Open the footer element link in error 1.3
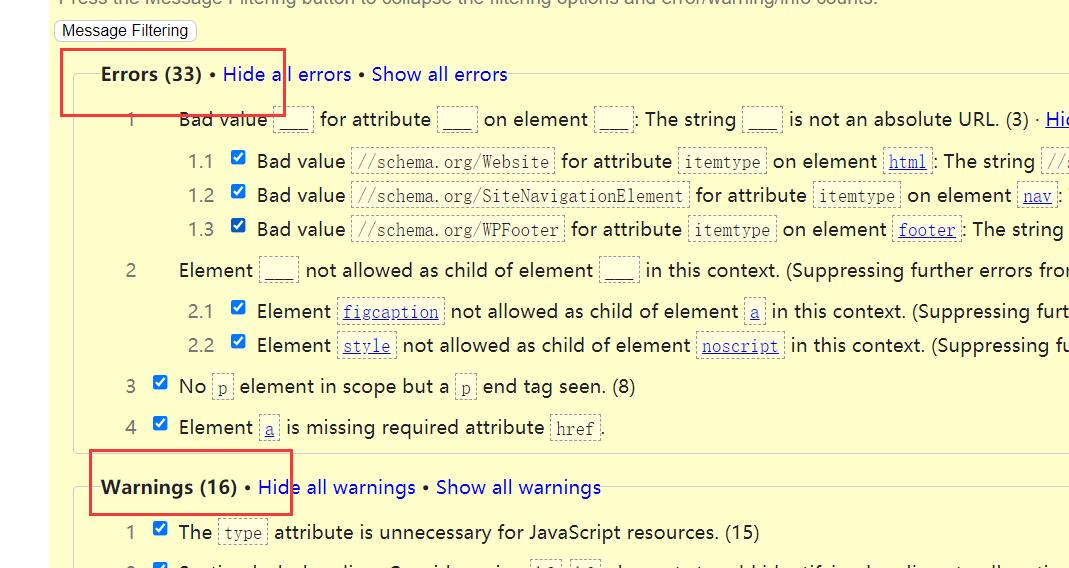This screenshot has height=568, width=1069. [927, 230]
